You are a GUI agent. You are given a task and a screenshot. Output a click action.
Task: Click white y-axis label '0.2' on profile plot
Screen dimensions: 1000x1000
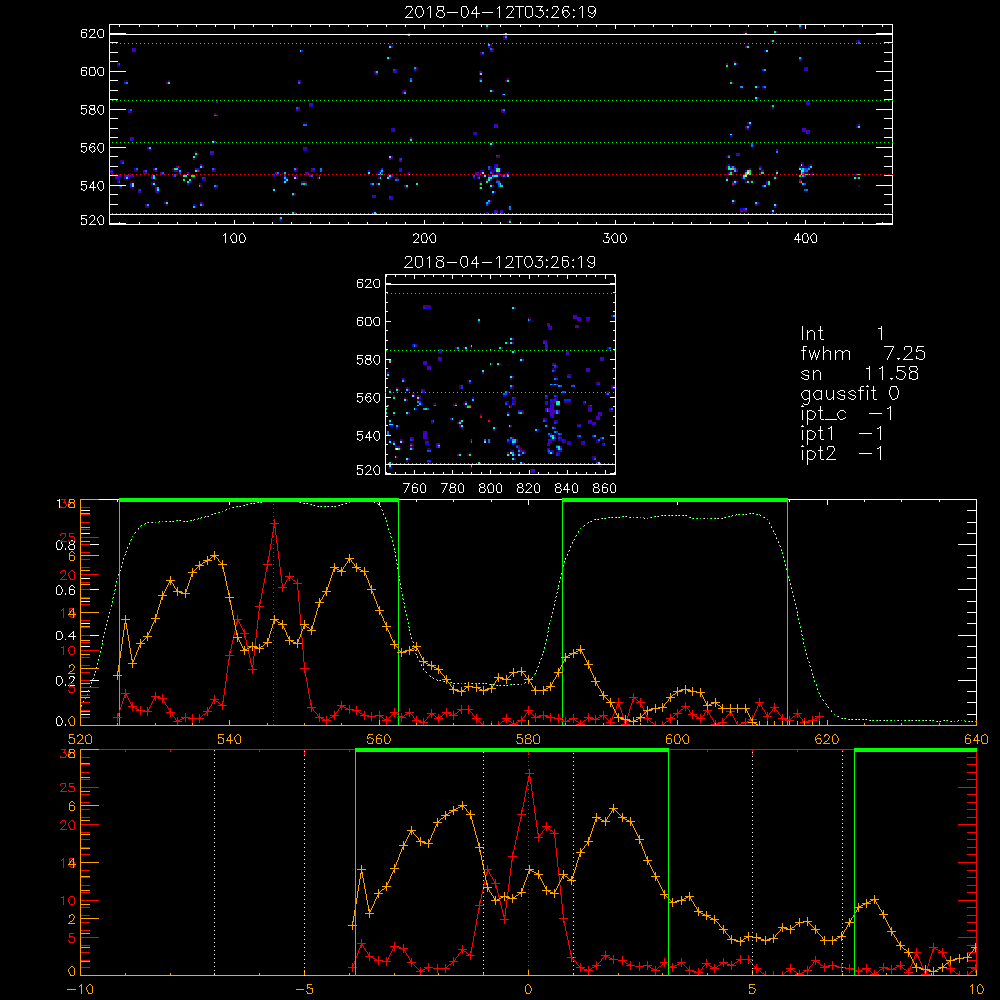tap(66, 681)
